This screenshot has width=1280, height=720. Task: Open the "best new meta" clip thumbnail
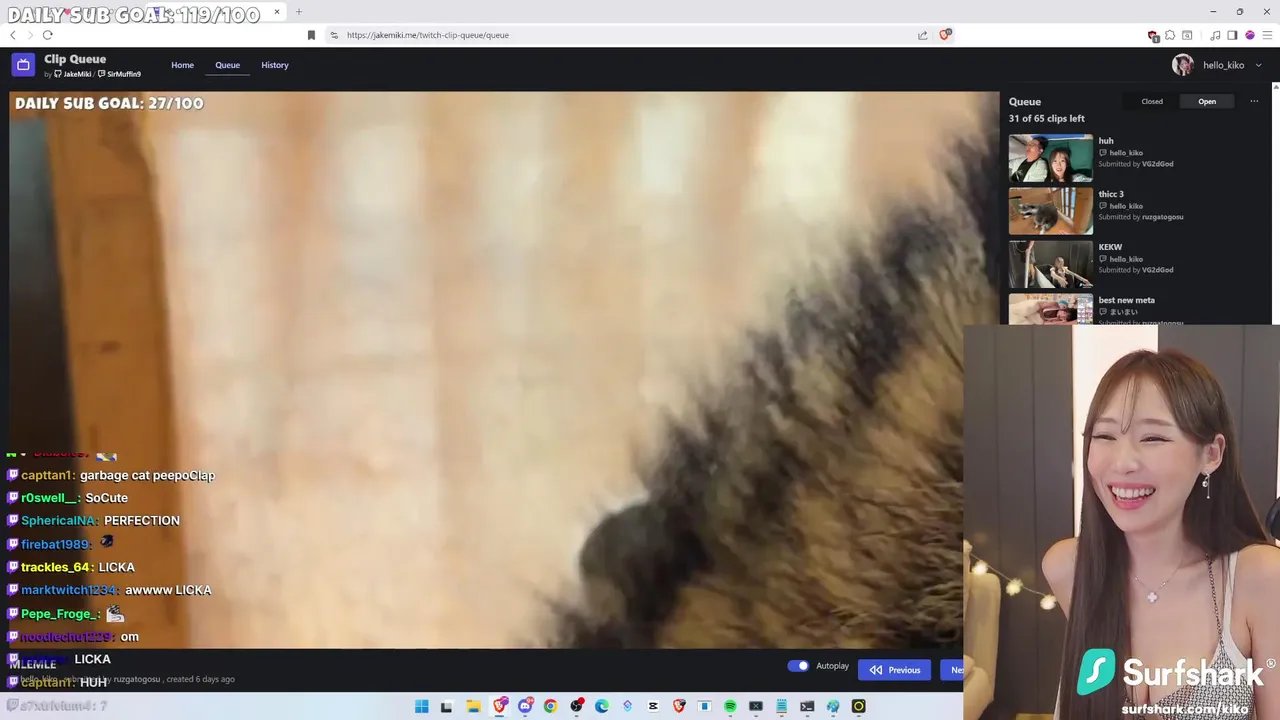pos(1050,309)
